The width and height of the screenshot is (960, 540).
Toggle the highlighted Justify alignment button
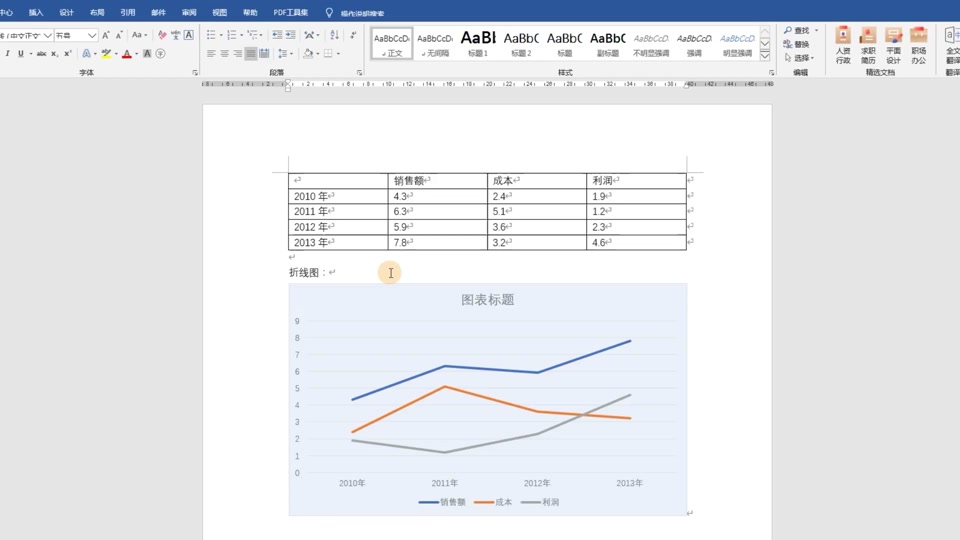point(251,54)
